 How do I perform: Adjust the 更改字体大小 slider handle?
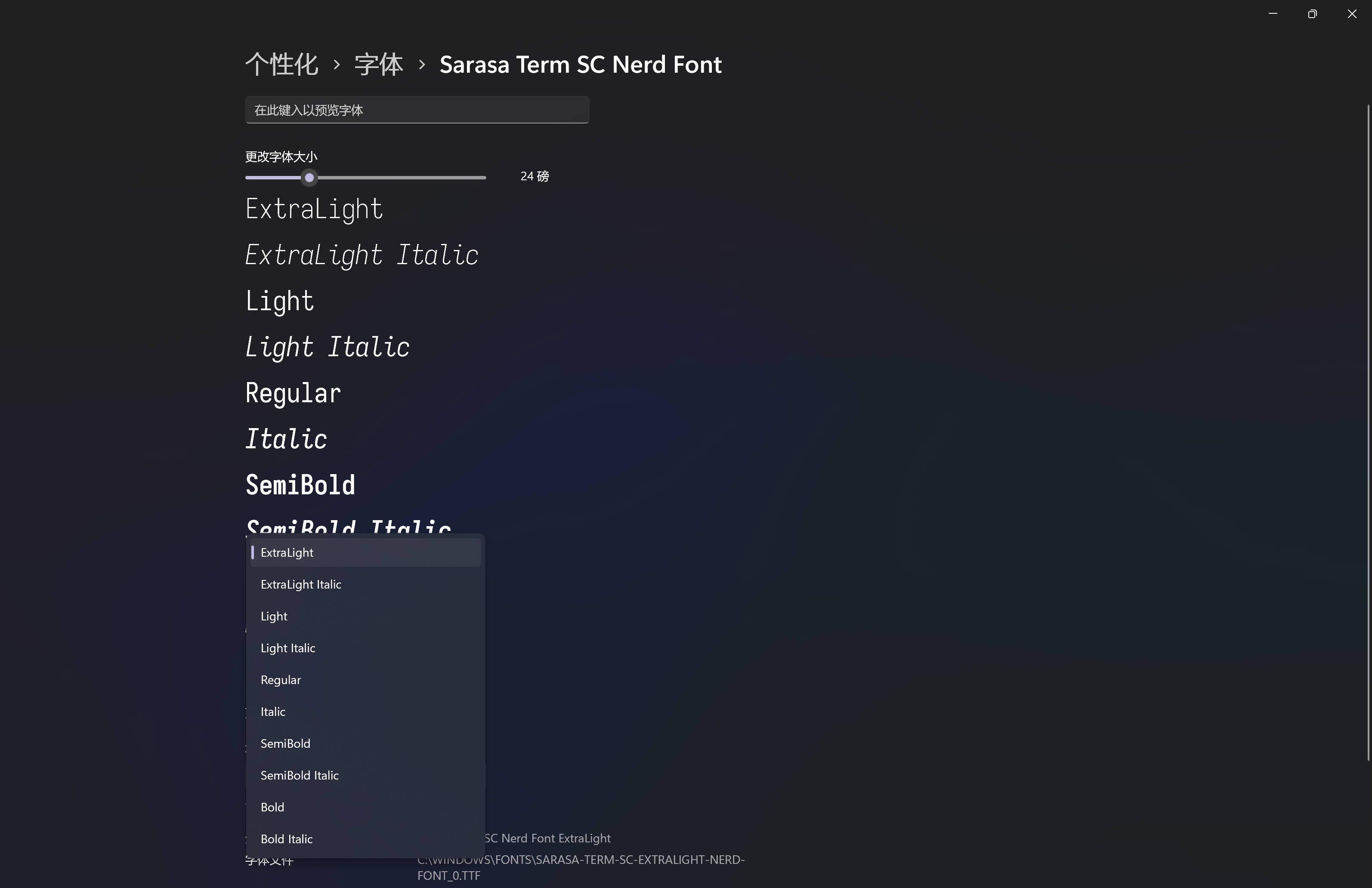(309, 178)
